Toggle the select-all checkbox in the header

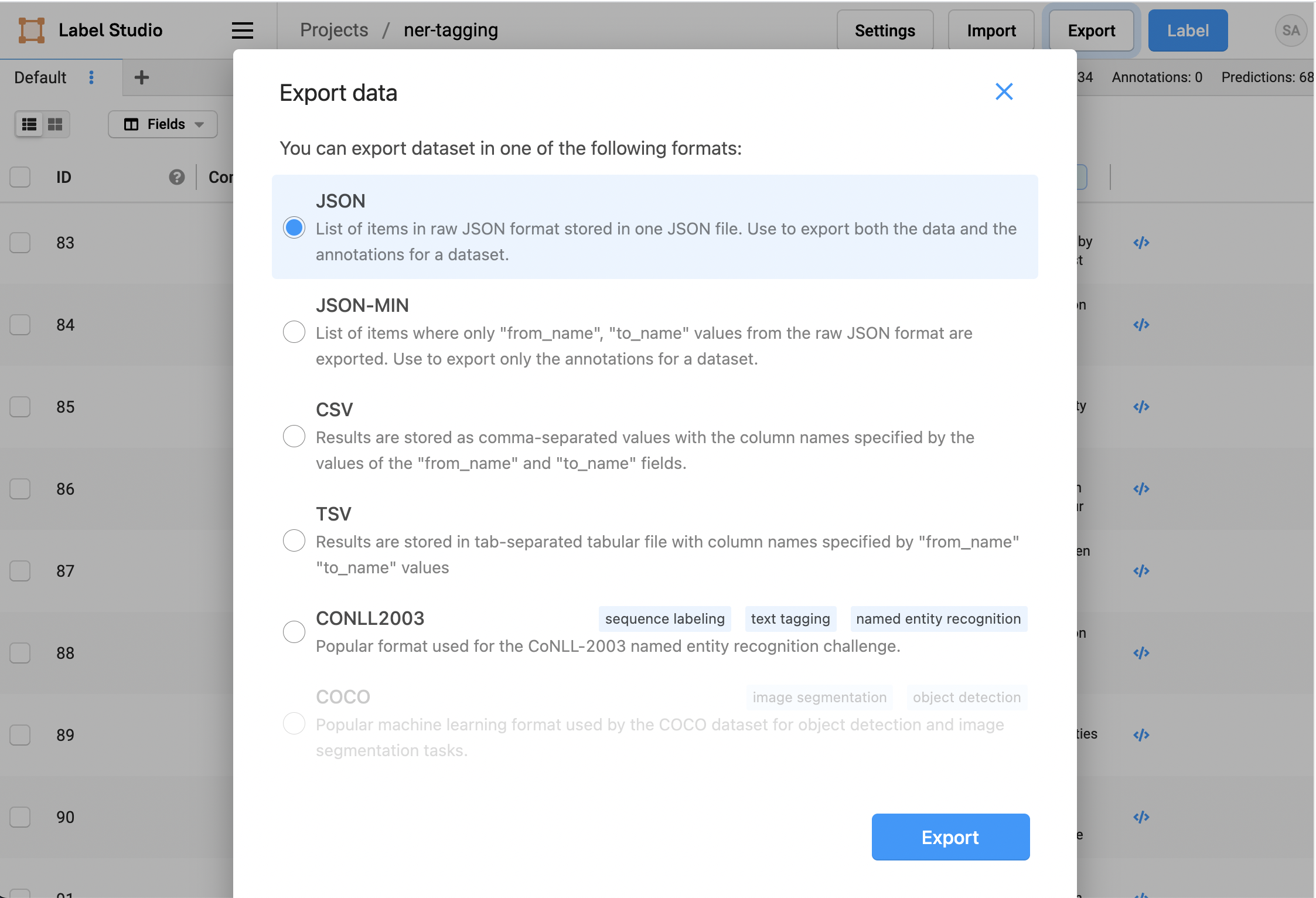[x=19, y=177]
